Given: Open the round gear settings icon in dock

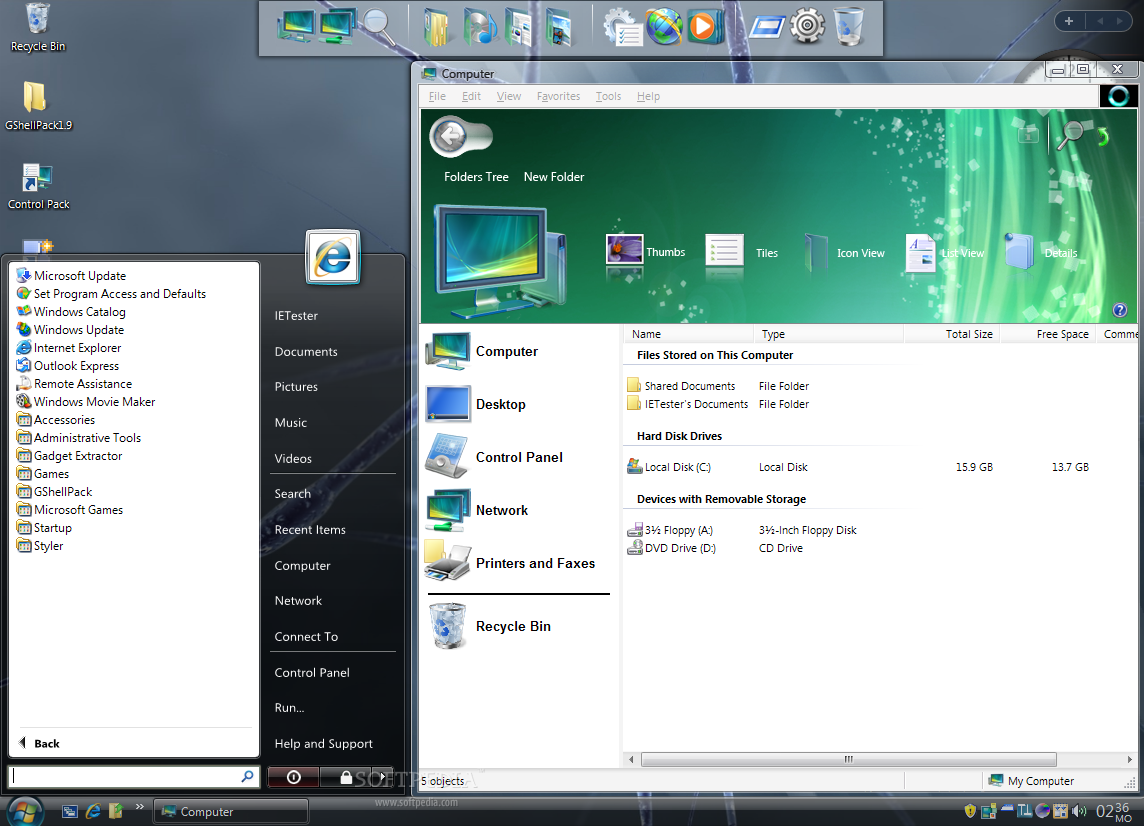Looking at the screenshot, I should click(807, 26).
